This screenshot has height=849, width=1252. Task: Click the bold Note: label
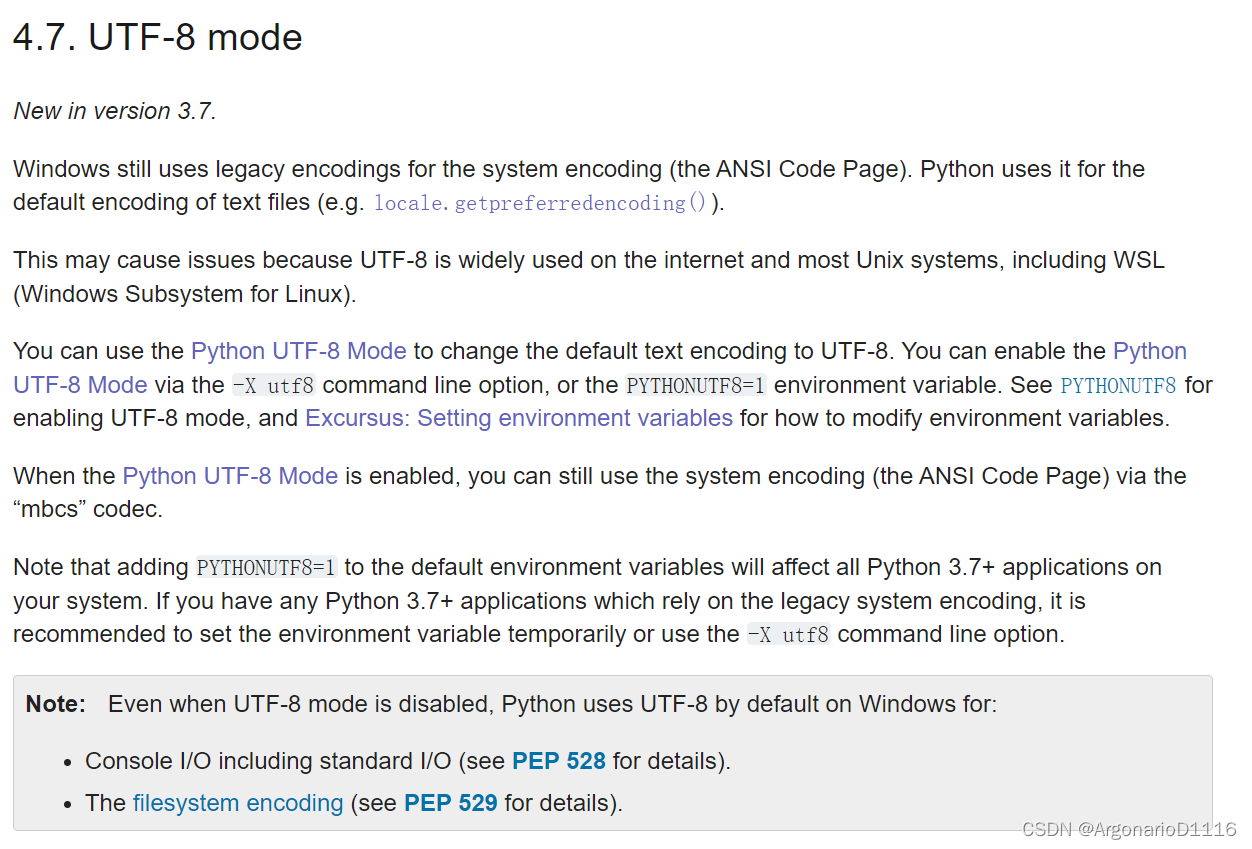click(x=56, y=704)
